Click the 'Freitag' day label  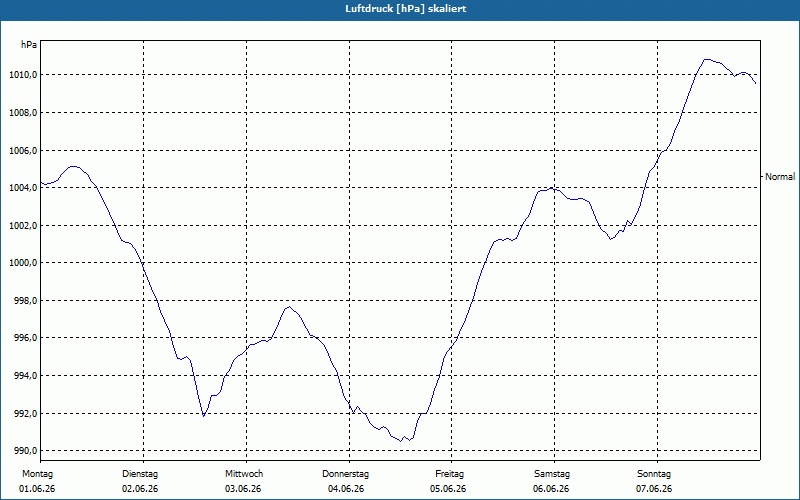click(449, 474)
